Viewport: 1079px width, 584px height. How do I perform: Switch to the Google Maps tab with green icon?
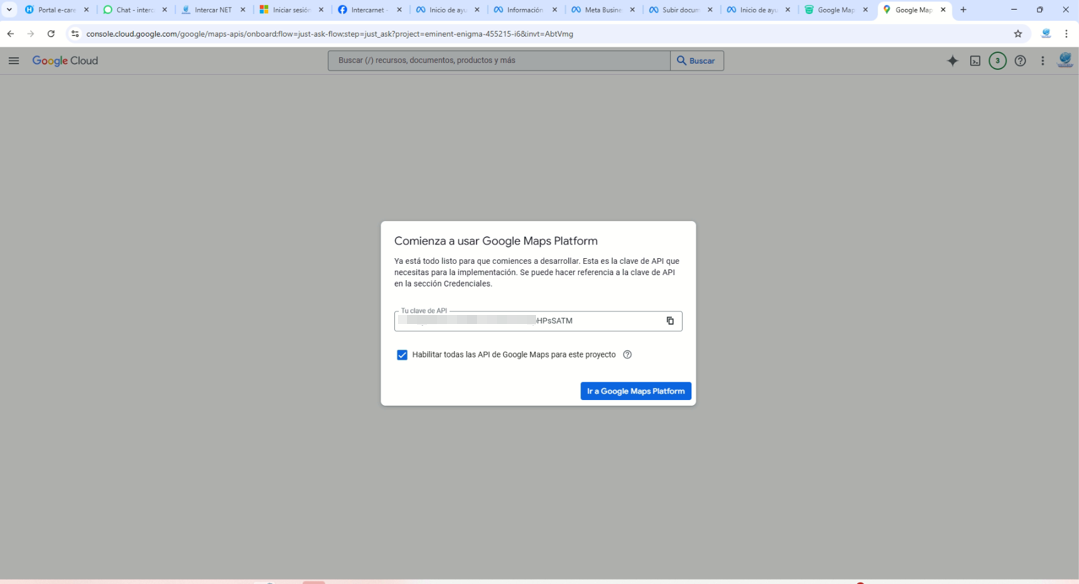[x=837, y=10]
